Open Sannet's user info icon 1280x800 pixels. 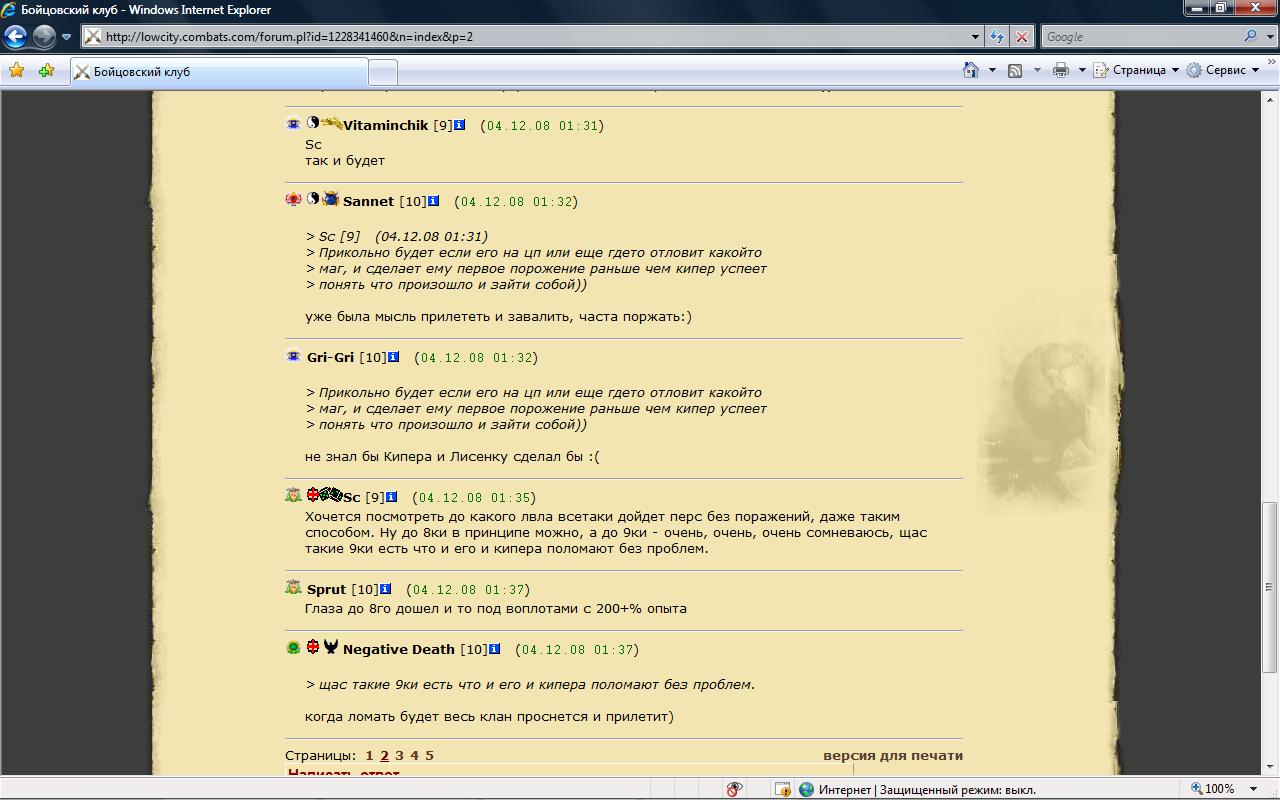pos(434,201)
